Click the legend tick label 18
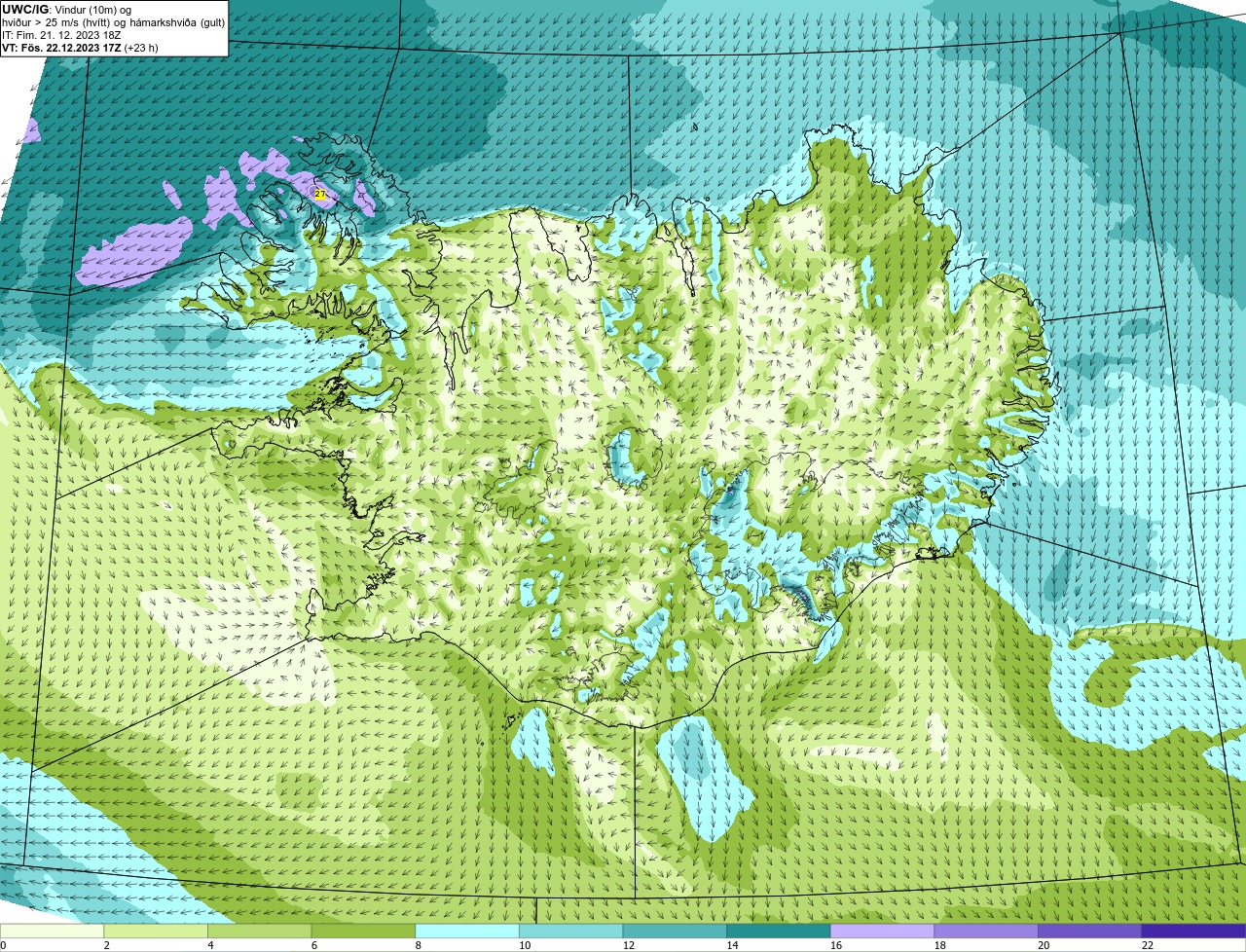1246x952 pixels. [x=940, y=945]
